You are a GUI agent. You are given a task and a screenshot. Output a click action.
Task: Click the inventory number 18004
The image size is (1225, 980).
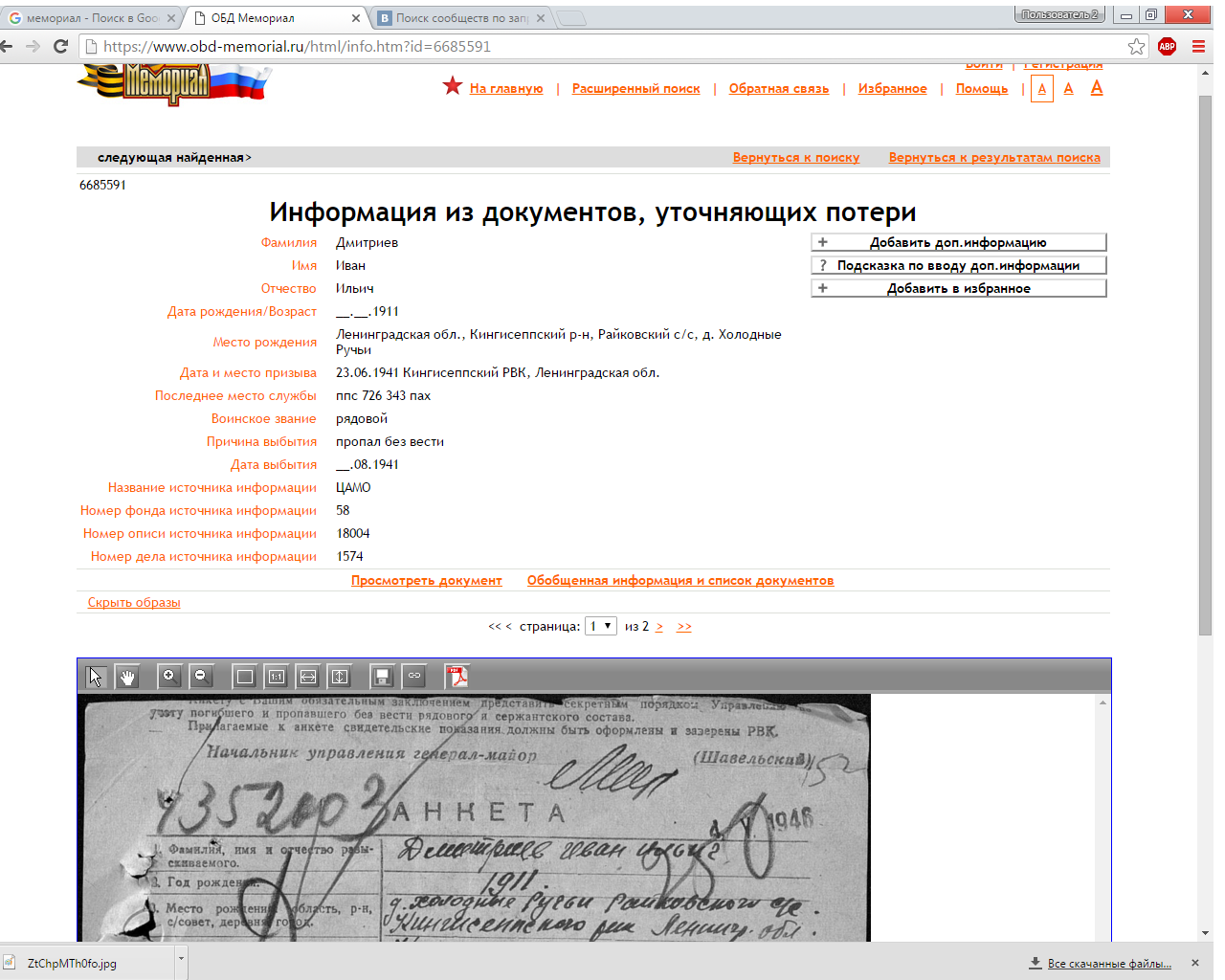pos(353,534)
